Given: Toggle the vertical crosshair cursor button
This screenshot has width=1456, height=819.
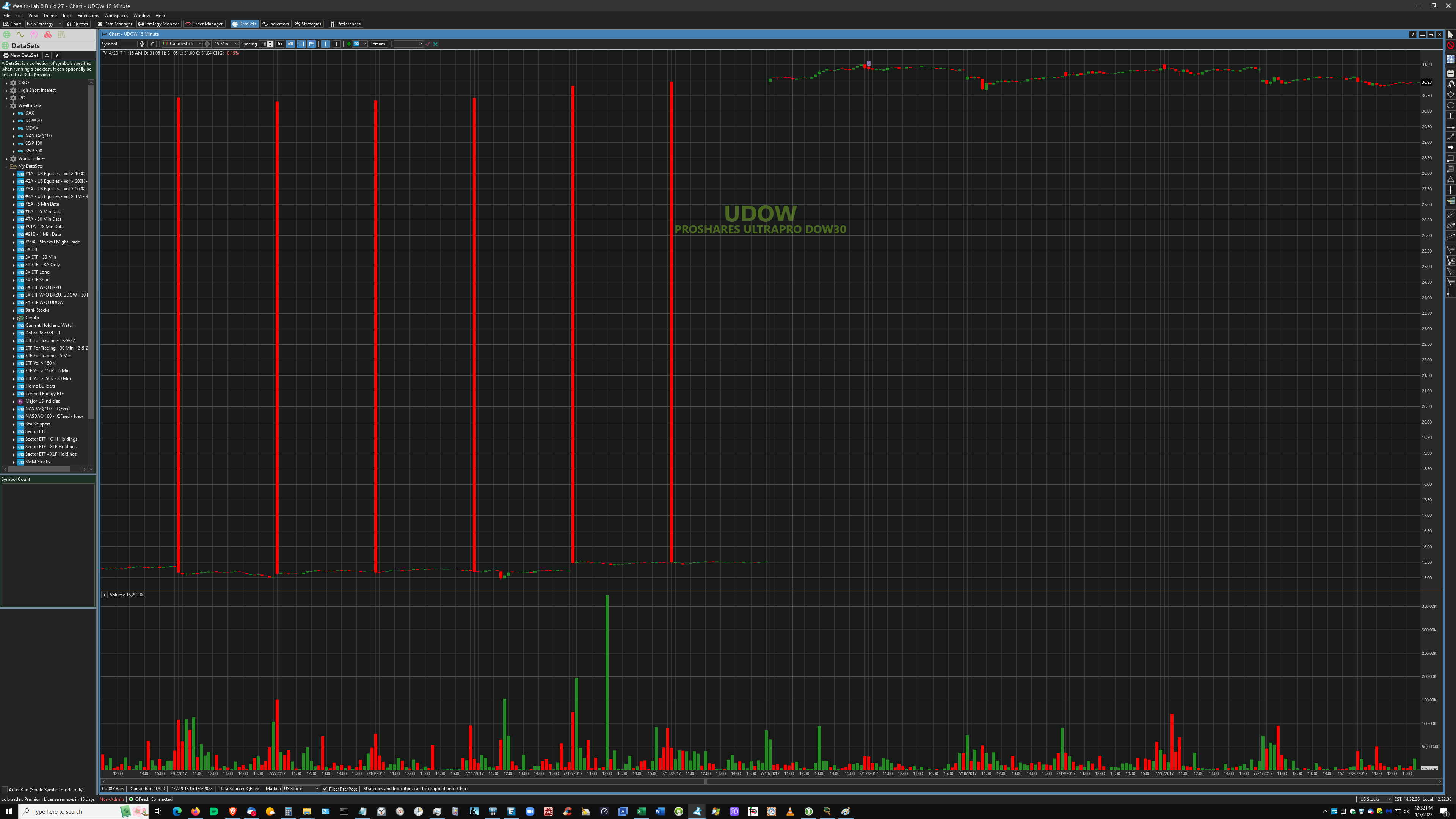Looking at the screenshot, I should 326,44.
